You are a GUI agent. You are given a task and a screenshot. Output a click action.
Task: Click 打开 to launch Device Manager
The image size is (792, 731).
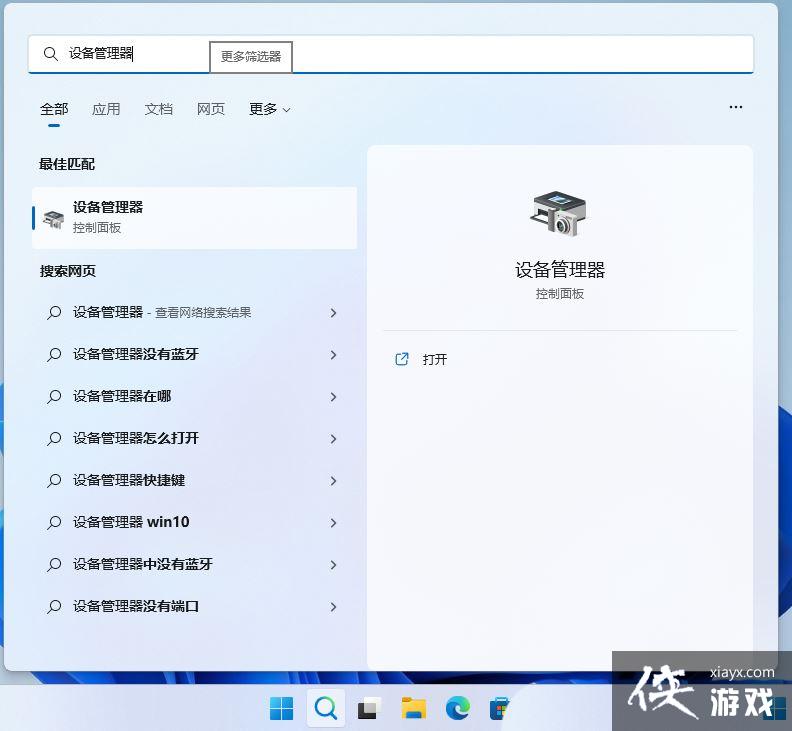point(434,359)
